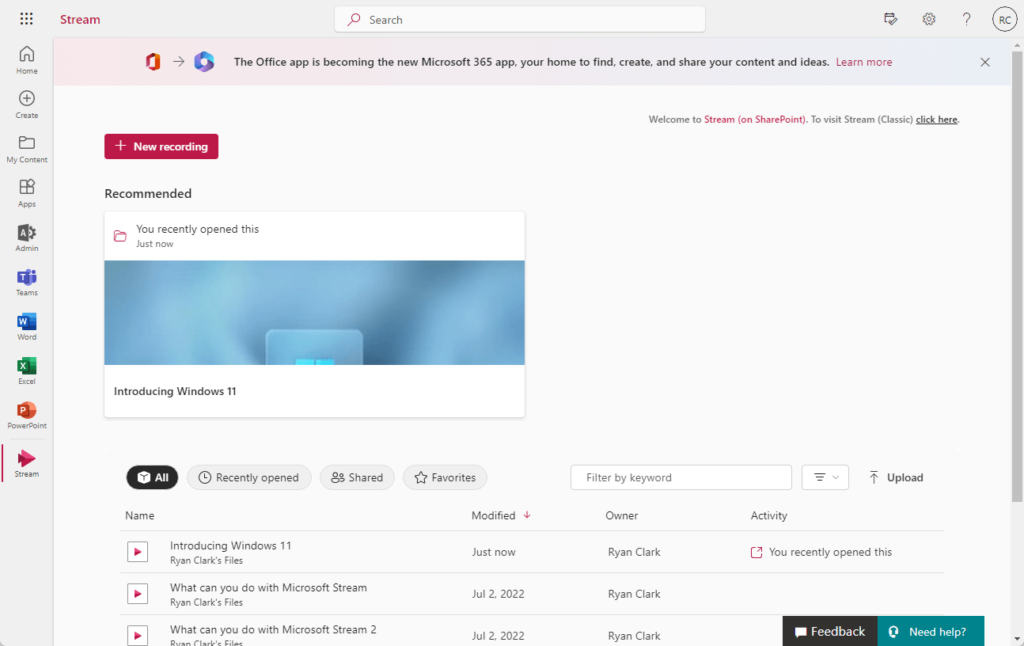Click the Owner column header
The width and height of the screenshot is (1024, 646).
coord(621,515)
